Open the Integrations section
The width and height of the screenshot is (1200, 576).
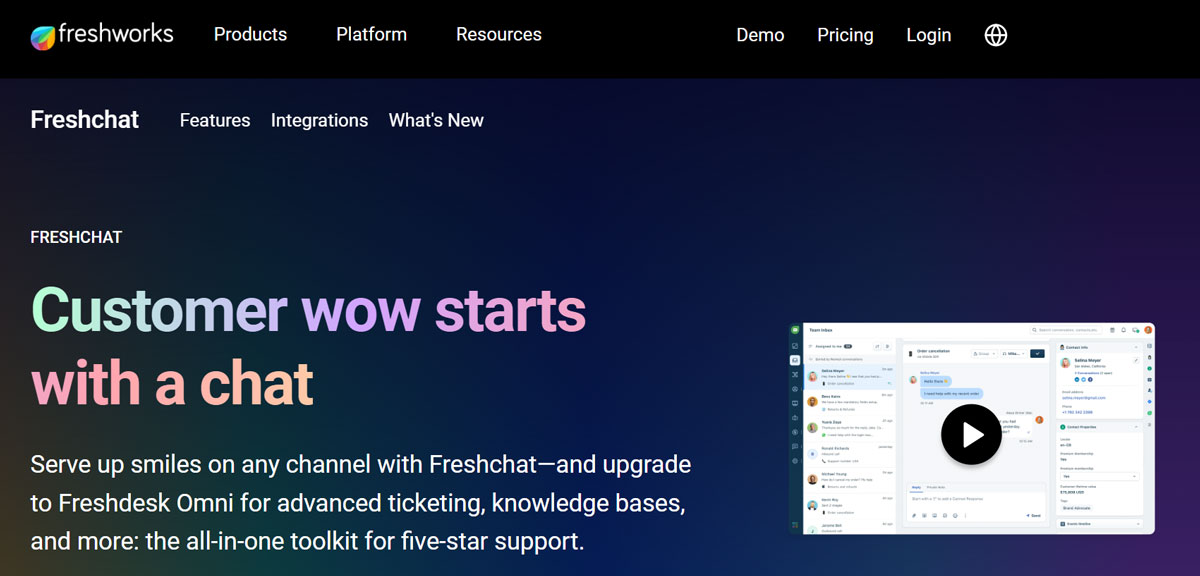pyautogui.click(x=319, y=120)
